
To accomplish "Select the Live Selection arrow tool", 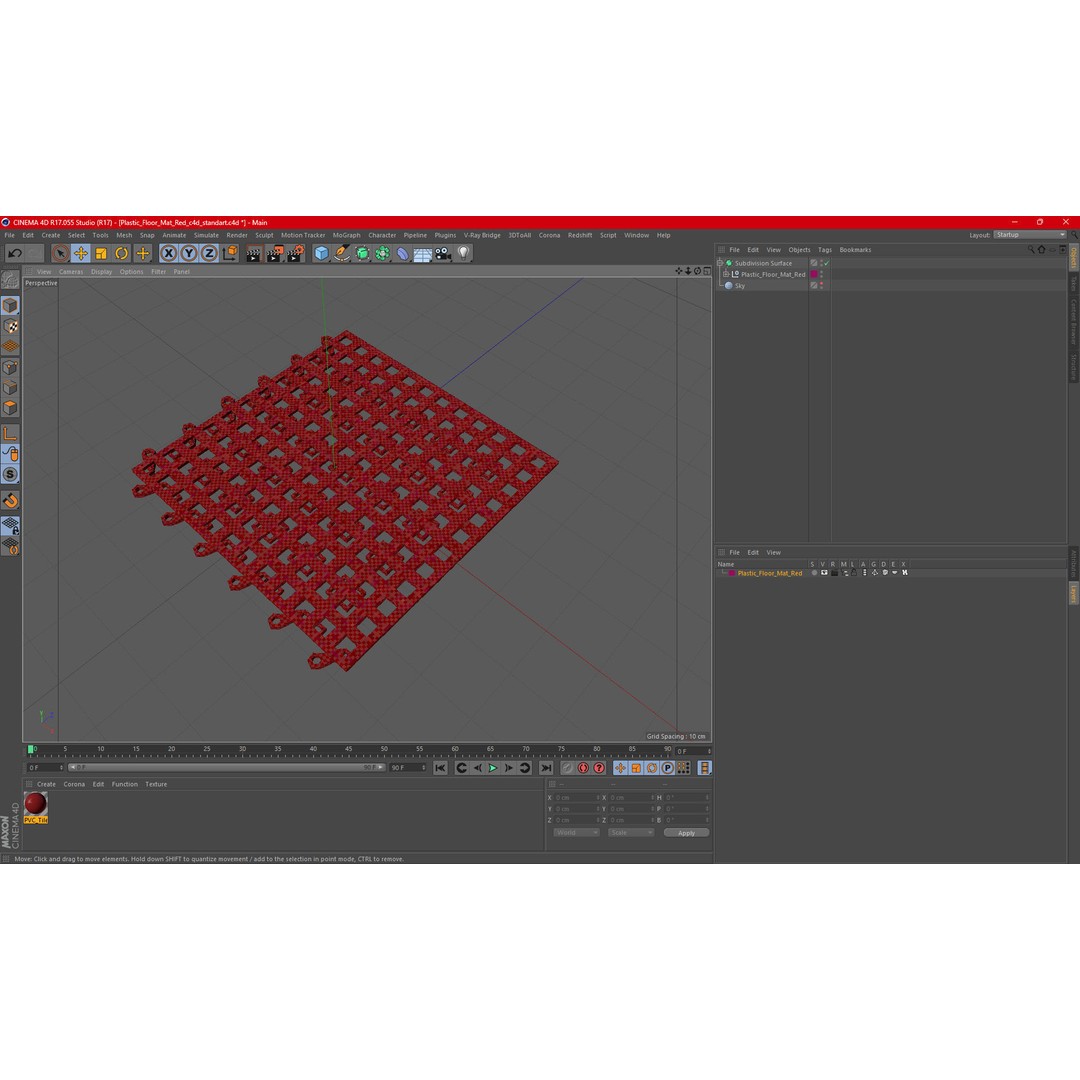I will (60, 253).
